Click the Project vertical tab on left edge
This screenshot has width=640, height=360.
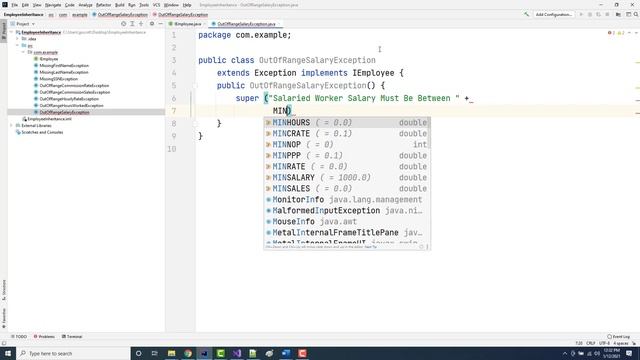4,31
